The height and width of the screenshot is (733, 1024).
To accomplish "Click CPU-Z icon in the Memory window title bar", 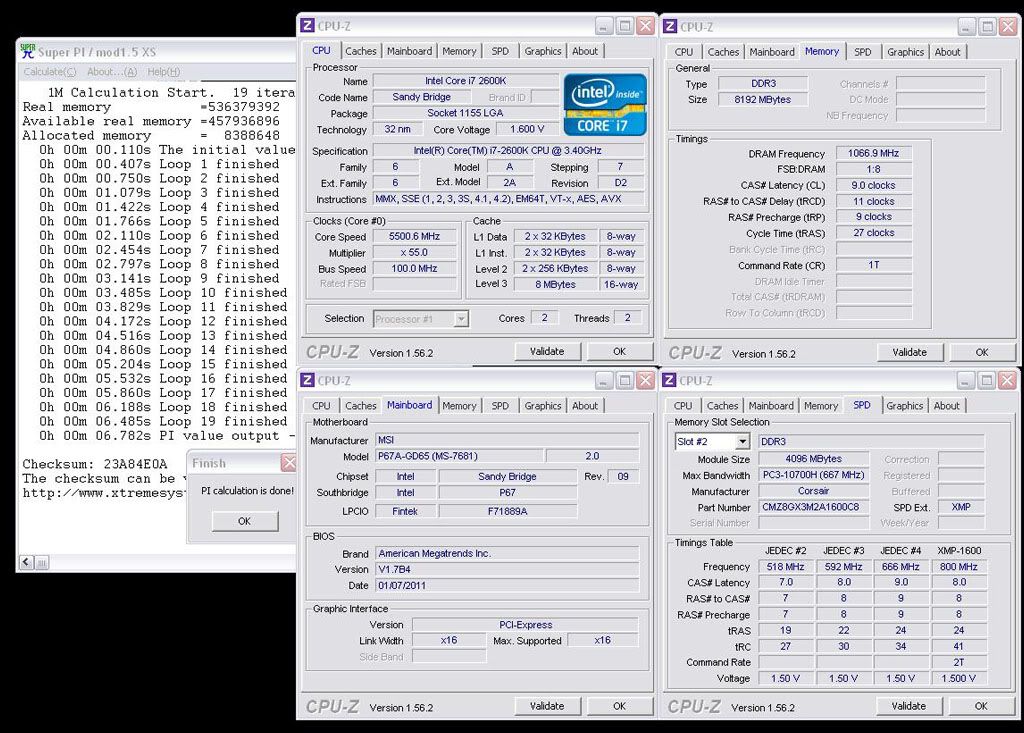I will click(x=671, y=26).
